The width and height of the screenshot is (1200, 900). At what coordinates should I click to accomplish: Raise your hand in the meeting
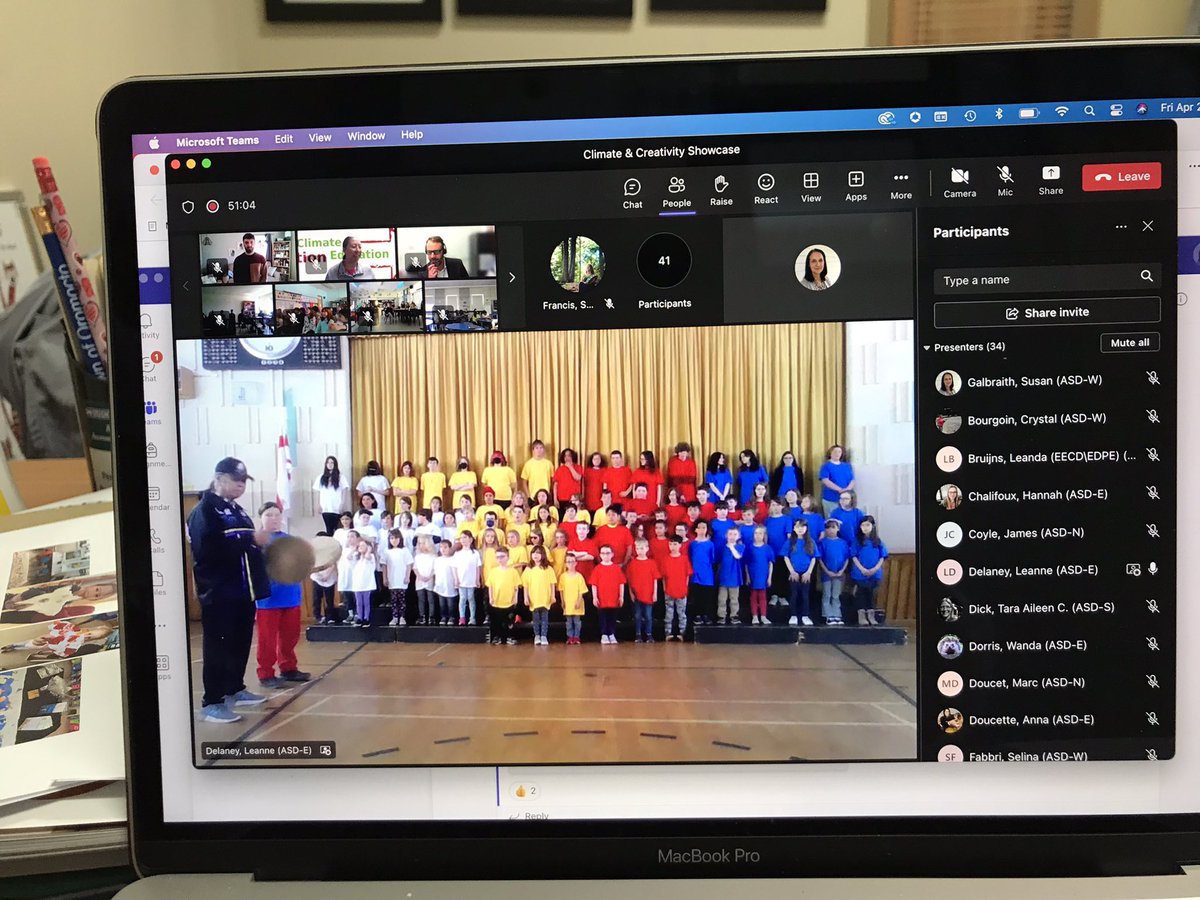coord(721,190)
